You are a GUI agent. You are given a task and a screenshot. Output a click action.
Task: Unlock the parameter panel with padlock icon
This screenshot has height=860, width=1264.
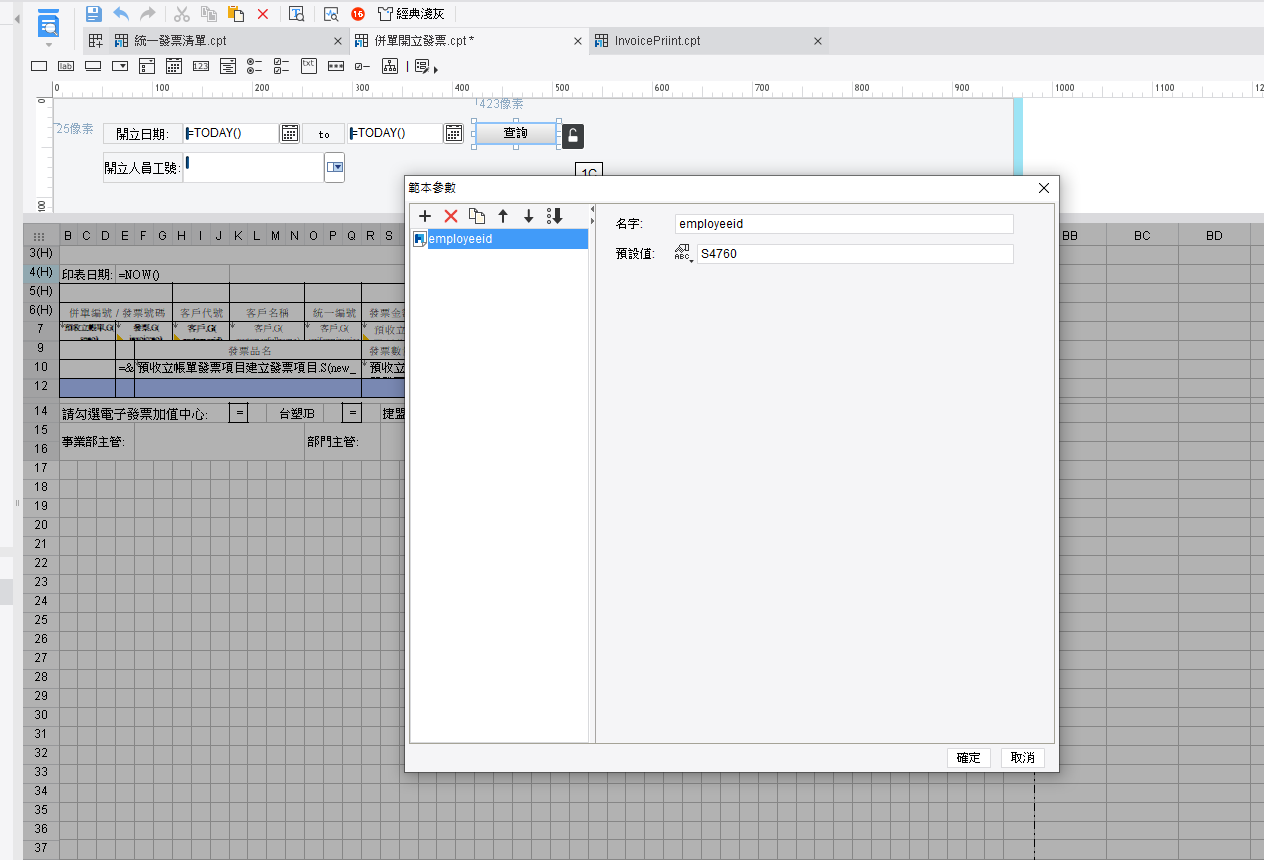coord(572,136)
